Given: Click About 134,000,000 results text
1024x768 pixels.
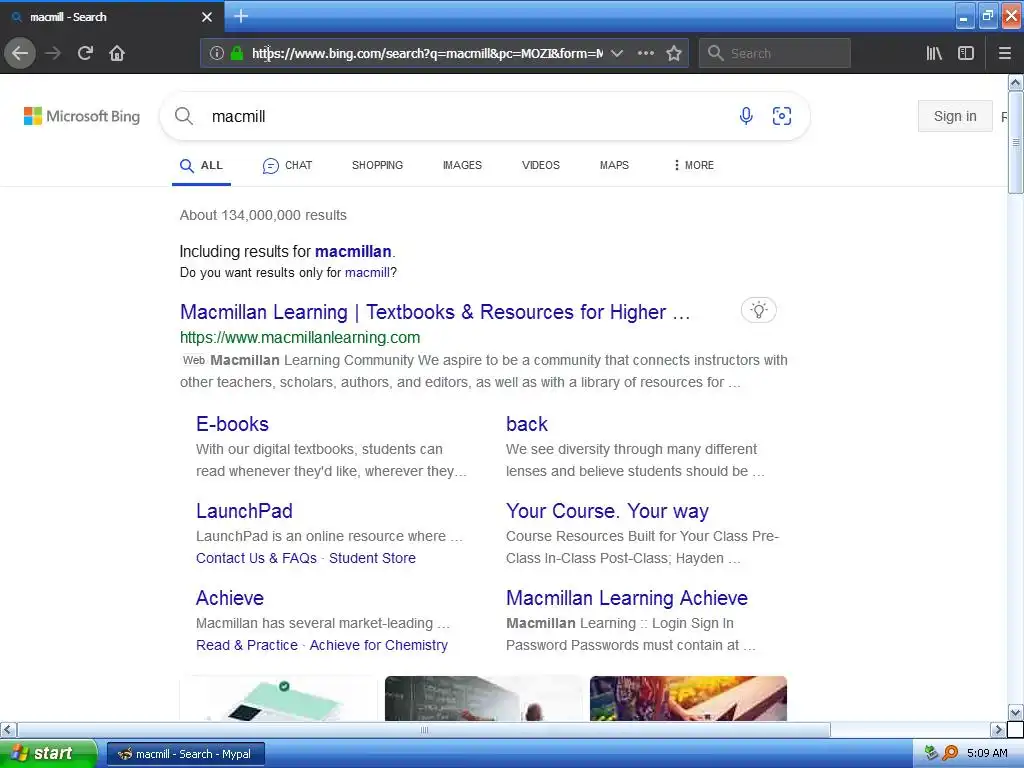Looking at the screenshot, I should pos(263,216).
